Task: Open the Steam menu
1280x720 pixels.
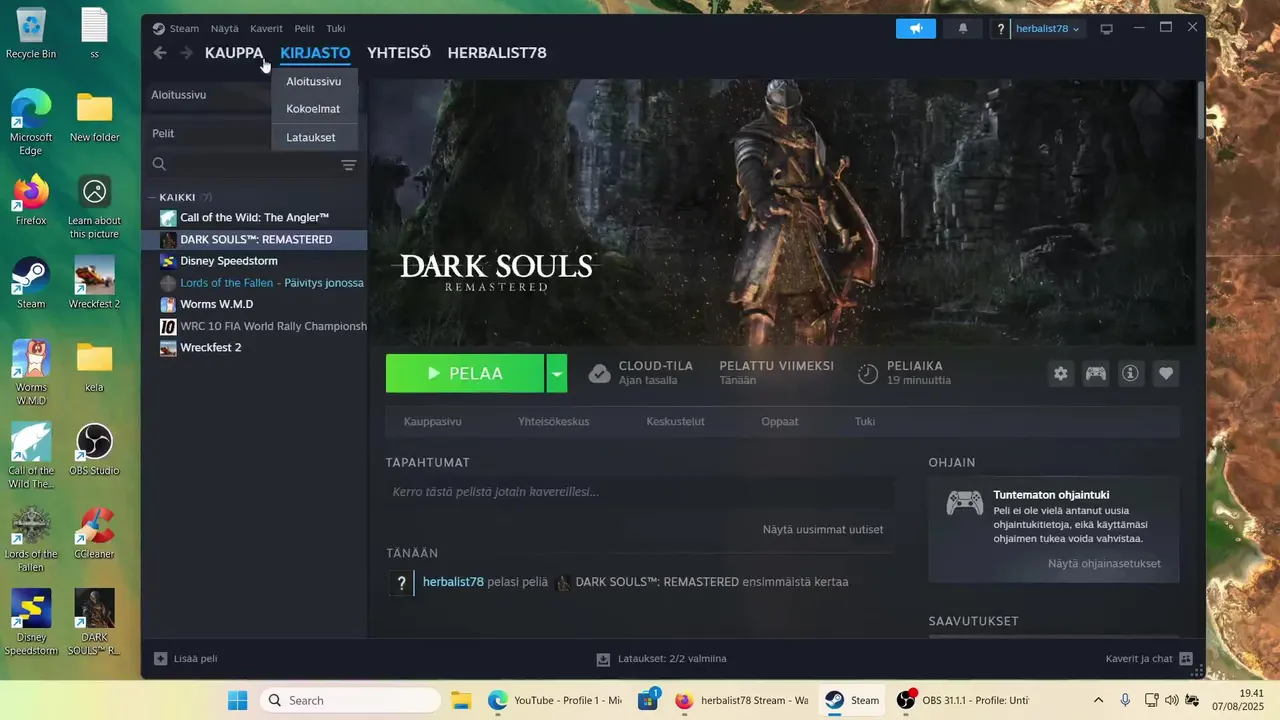Action: point(176,29)
